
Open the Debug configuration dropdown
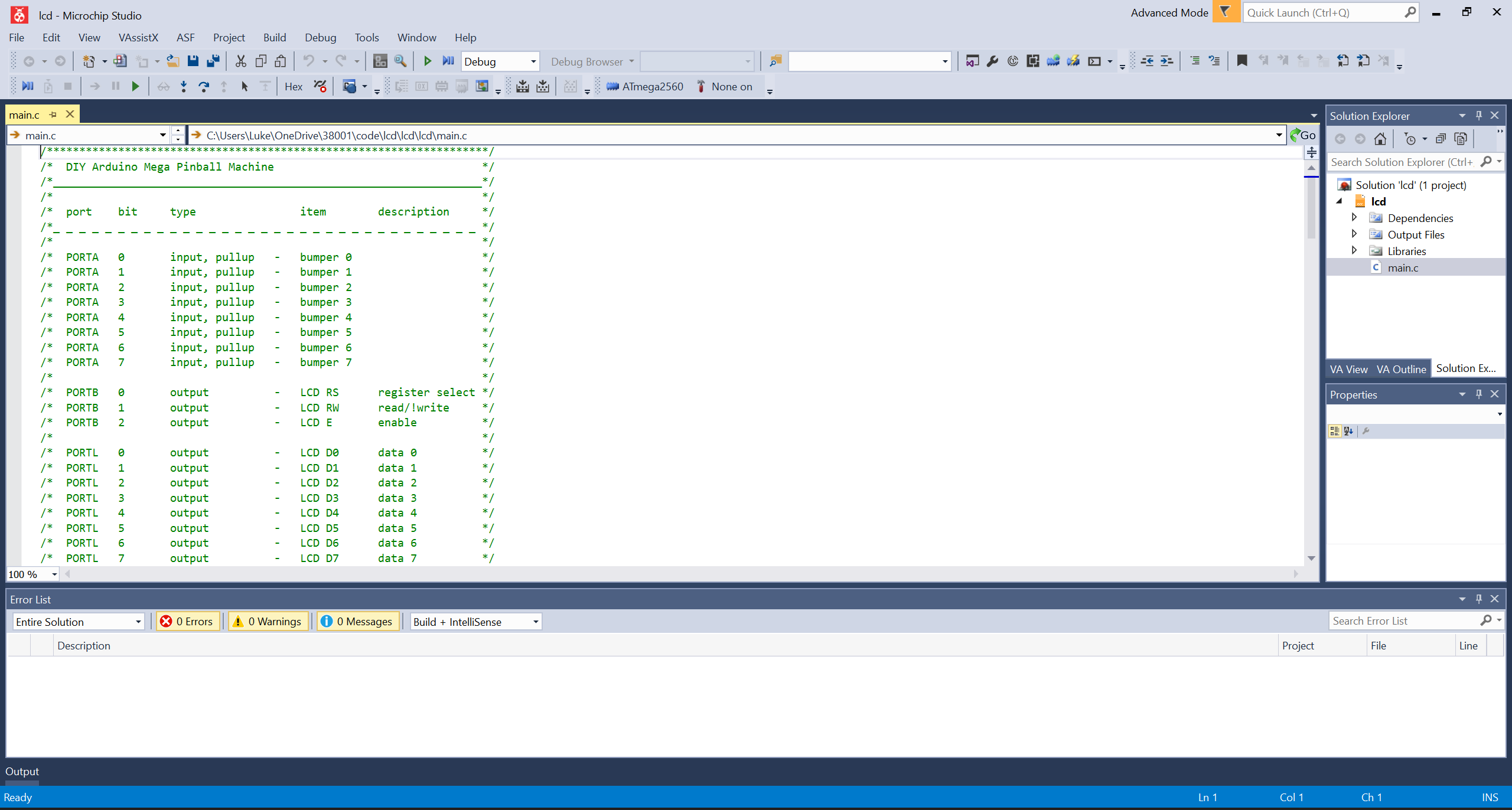click(533, 61)
